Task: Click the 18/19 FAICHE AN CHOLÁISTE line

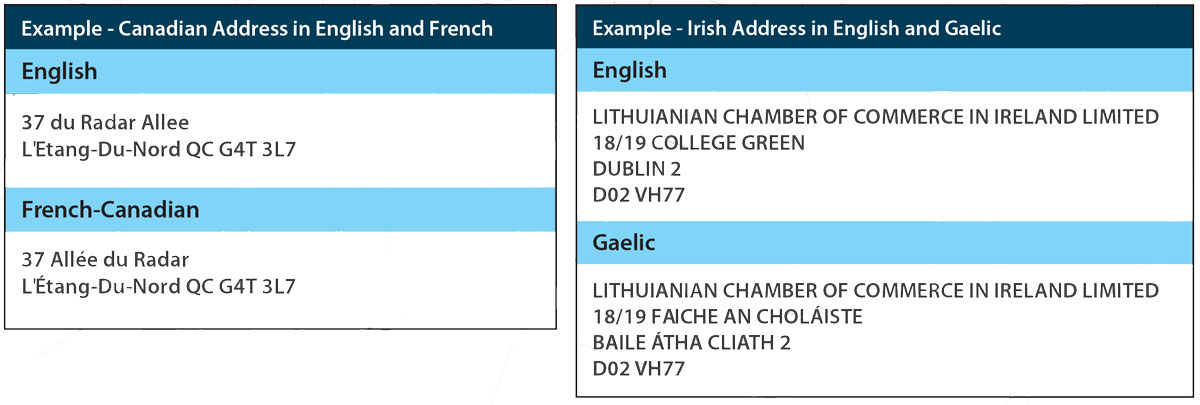Action: click(x=727, y=316)
